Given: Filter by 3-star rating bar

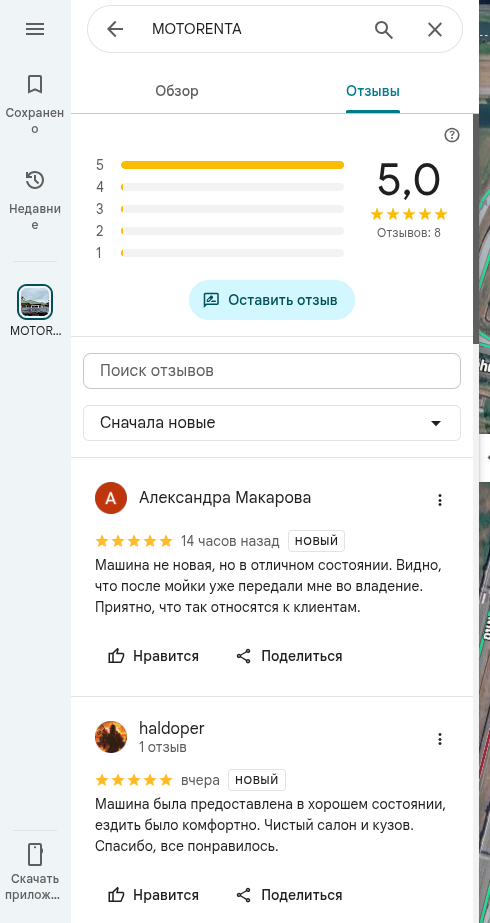Looking at the screenshot, I should click(x=232, y=209).
